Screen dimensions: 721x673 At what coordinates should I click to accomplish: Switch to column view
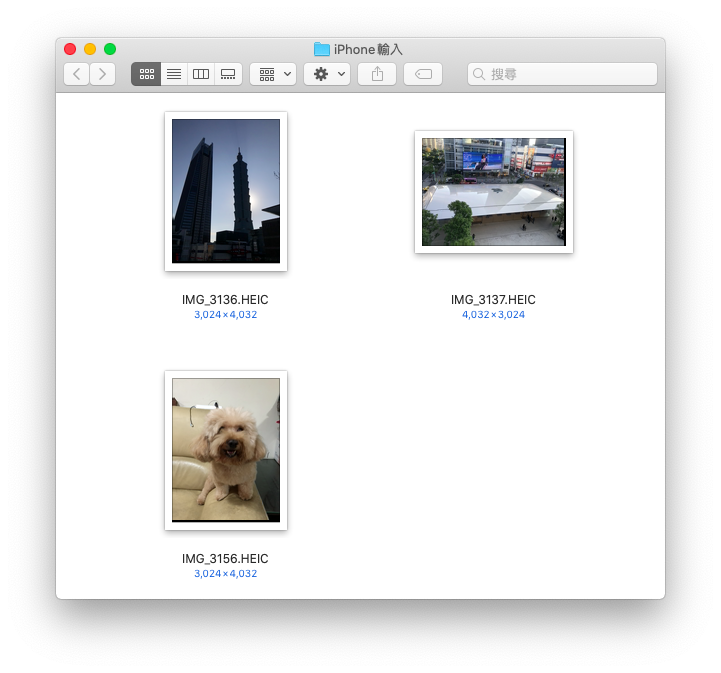coord(201,74)
